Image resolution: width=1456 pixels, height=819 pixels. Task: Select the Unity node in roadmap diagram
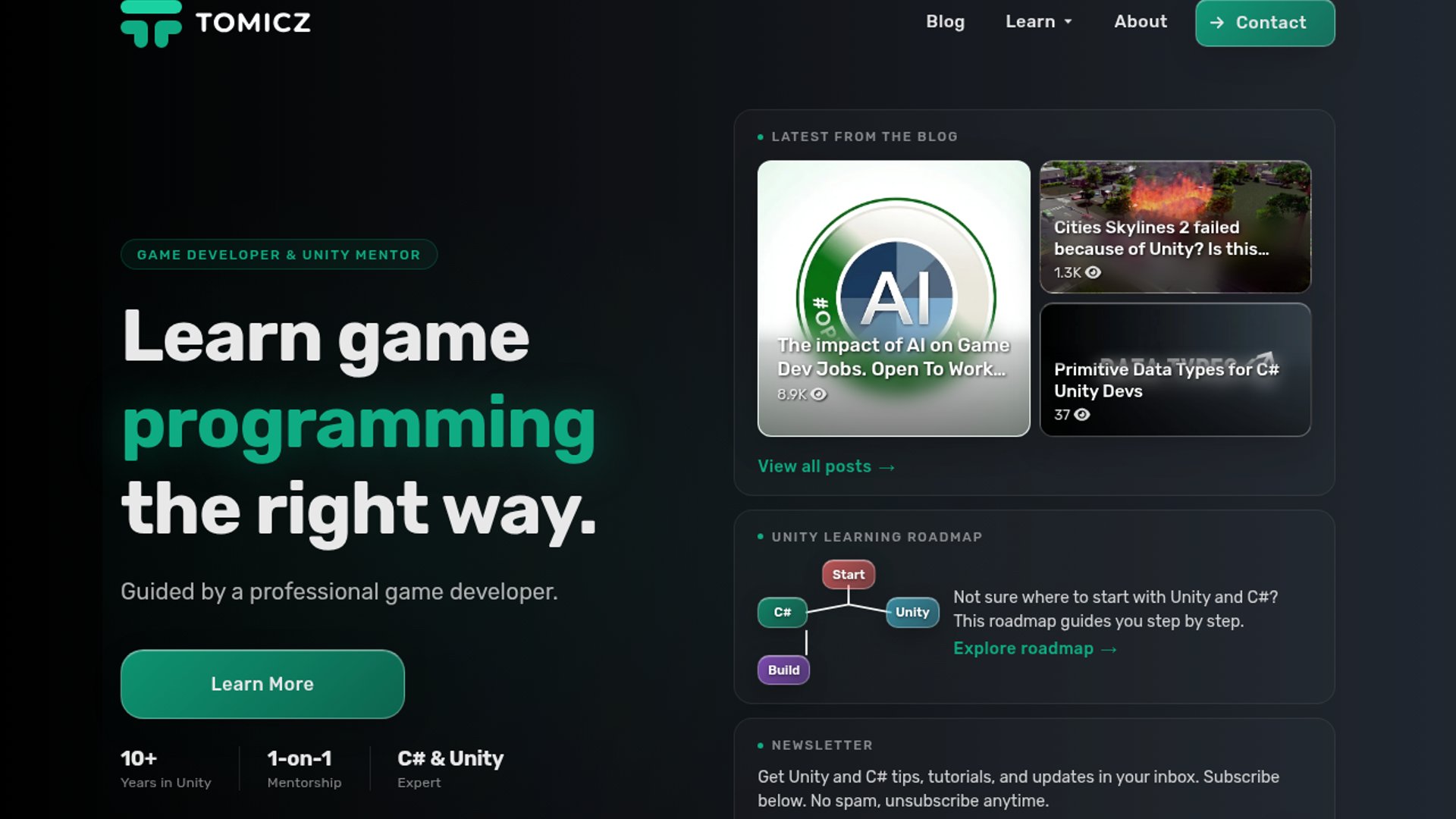point(912,612)
